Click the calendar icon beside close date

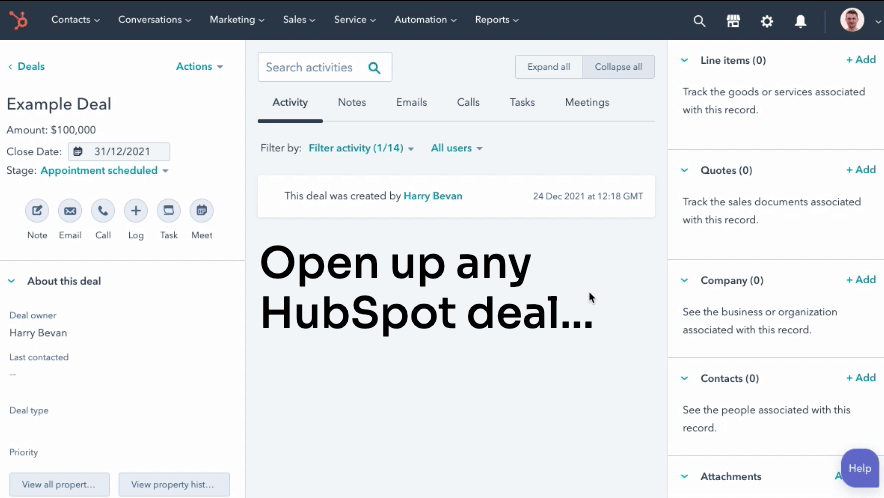78,151
